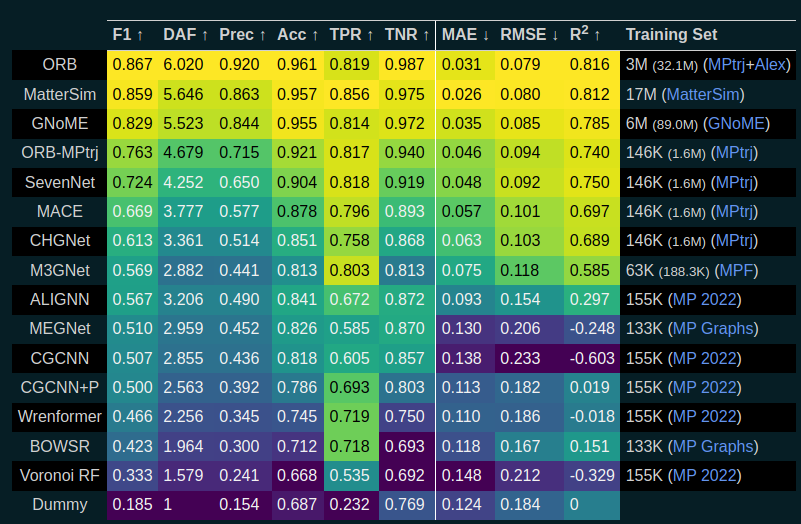Sort by Prec column header

(242, 35)
